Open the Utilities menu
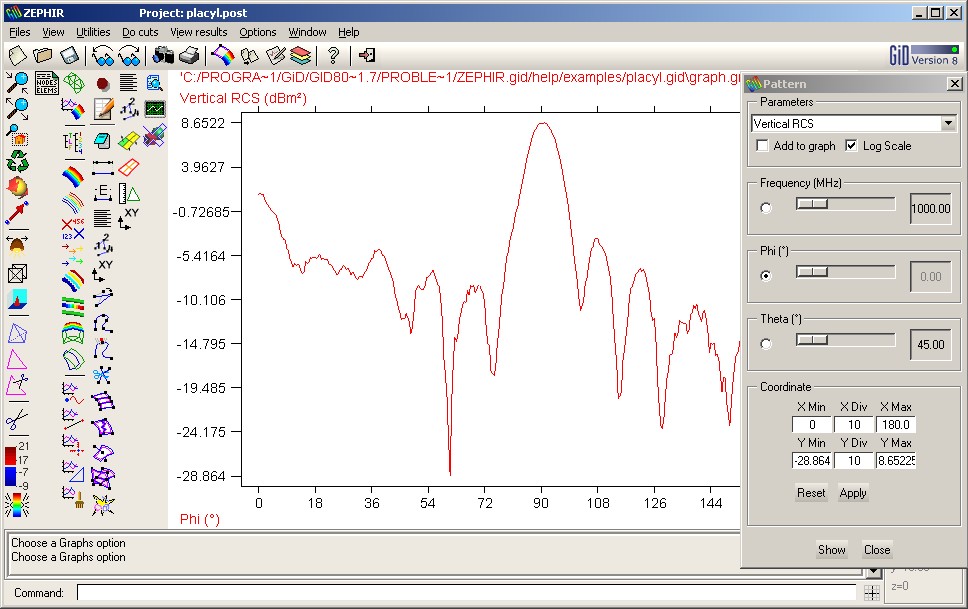This screenshot has height=609, width=968. (x=93, y=32)
